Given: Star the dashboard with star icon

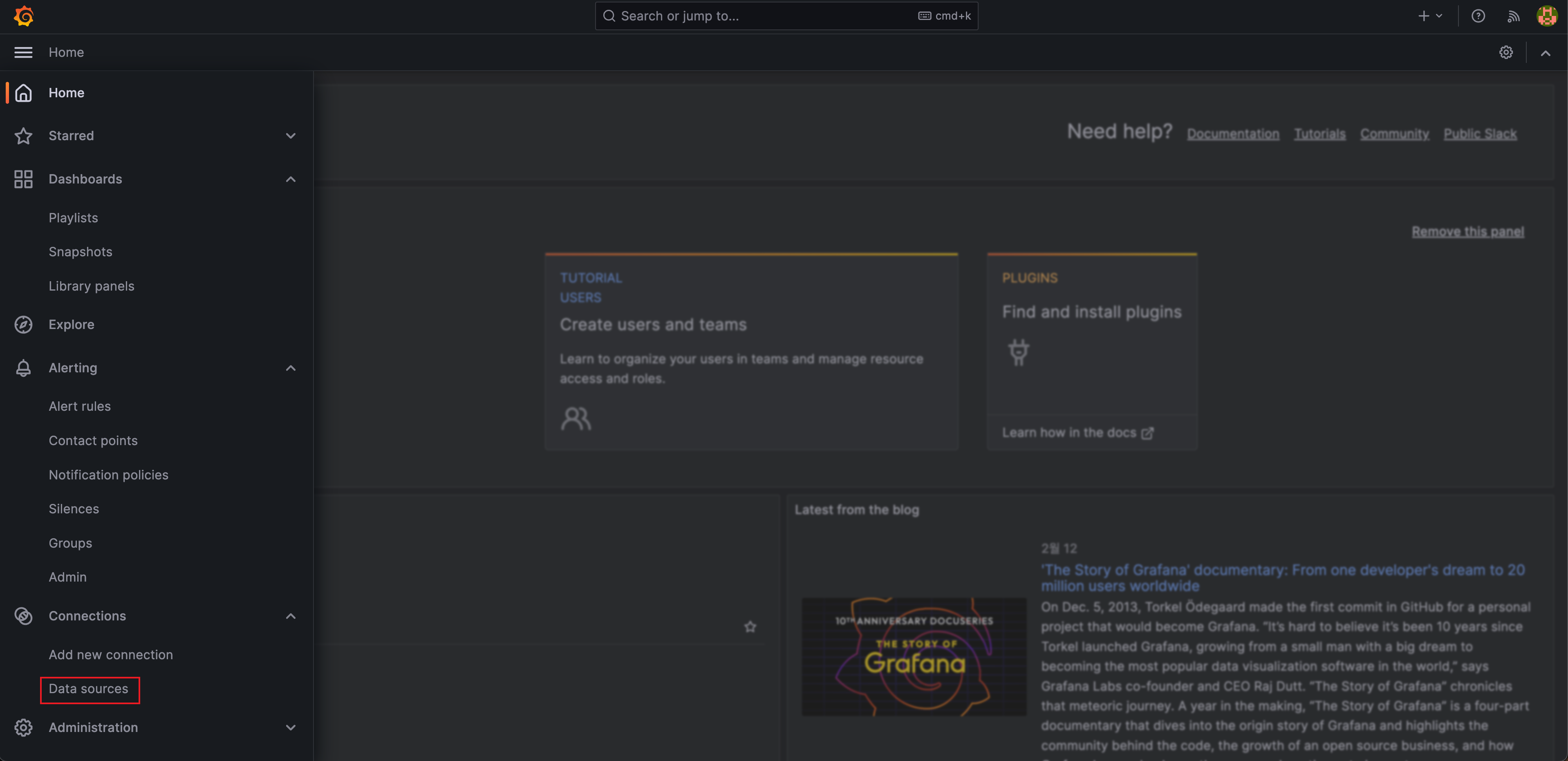Looking at the screenshot, I should point(750,627).
